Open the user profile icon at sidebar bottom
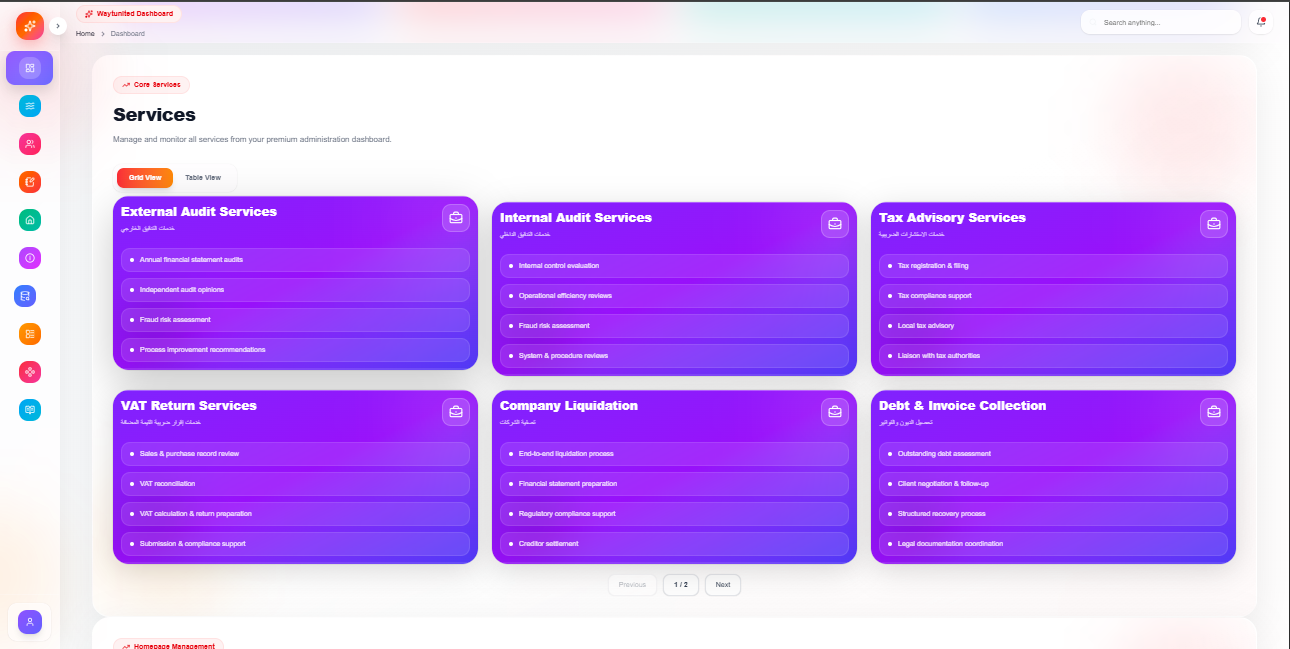This screenshot has height=649, width=1290. tap(30, 622)
